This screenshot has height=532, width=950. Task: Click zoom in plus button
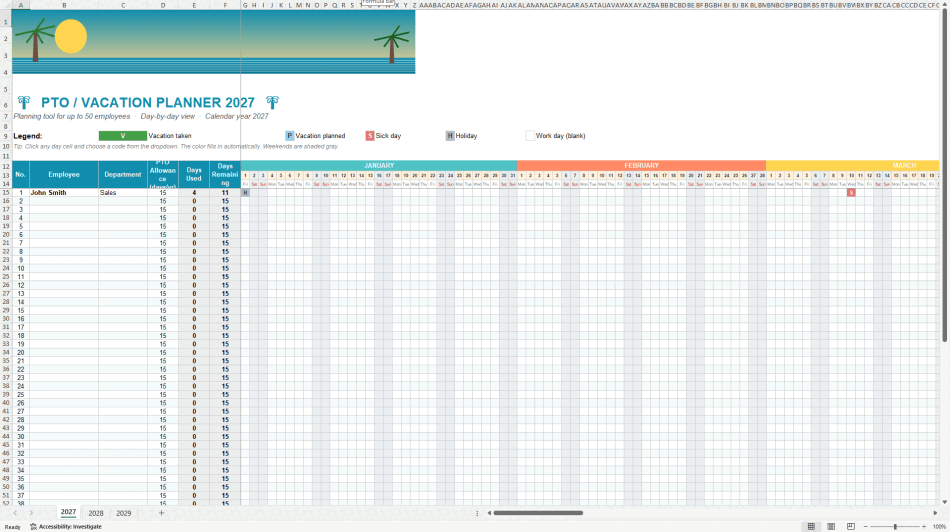coord(924,527)
